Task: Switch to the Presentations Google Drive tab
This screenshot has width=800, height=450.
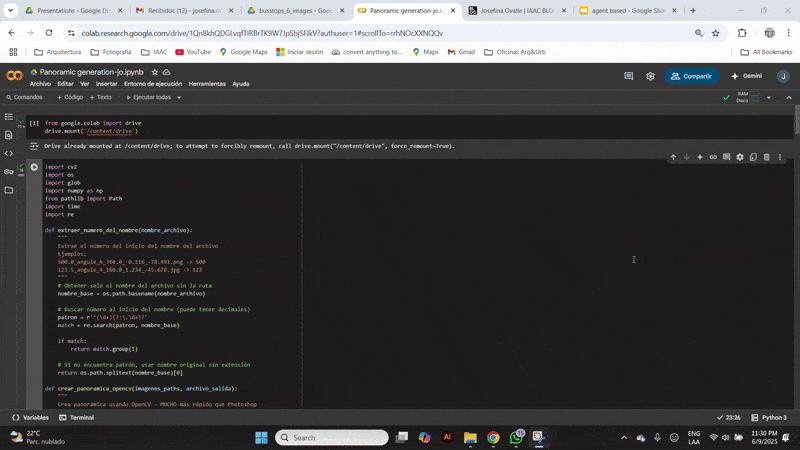Action: coord(74,10)
